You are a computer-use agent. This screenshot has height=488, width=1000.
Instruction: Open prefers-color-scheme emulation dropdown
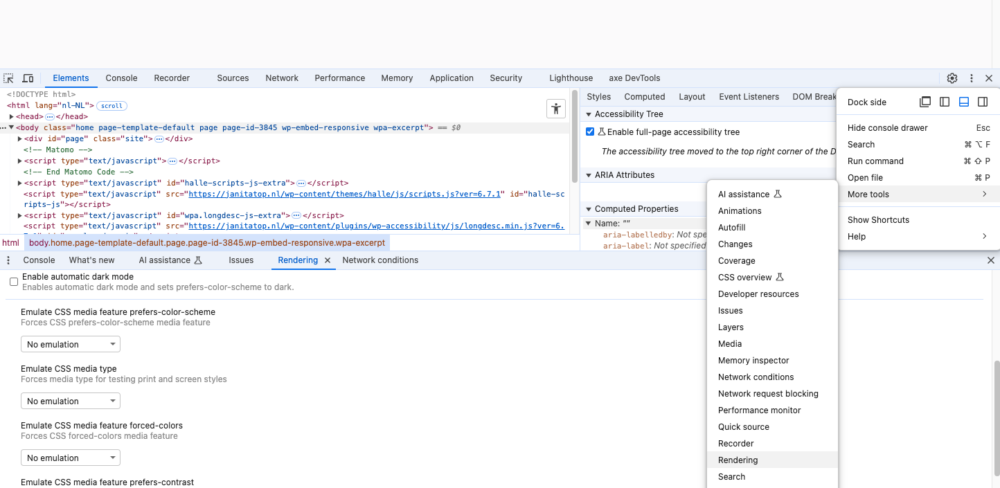click(x=71, y=344)
